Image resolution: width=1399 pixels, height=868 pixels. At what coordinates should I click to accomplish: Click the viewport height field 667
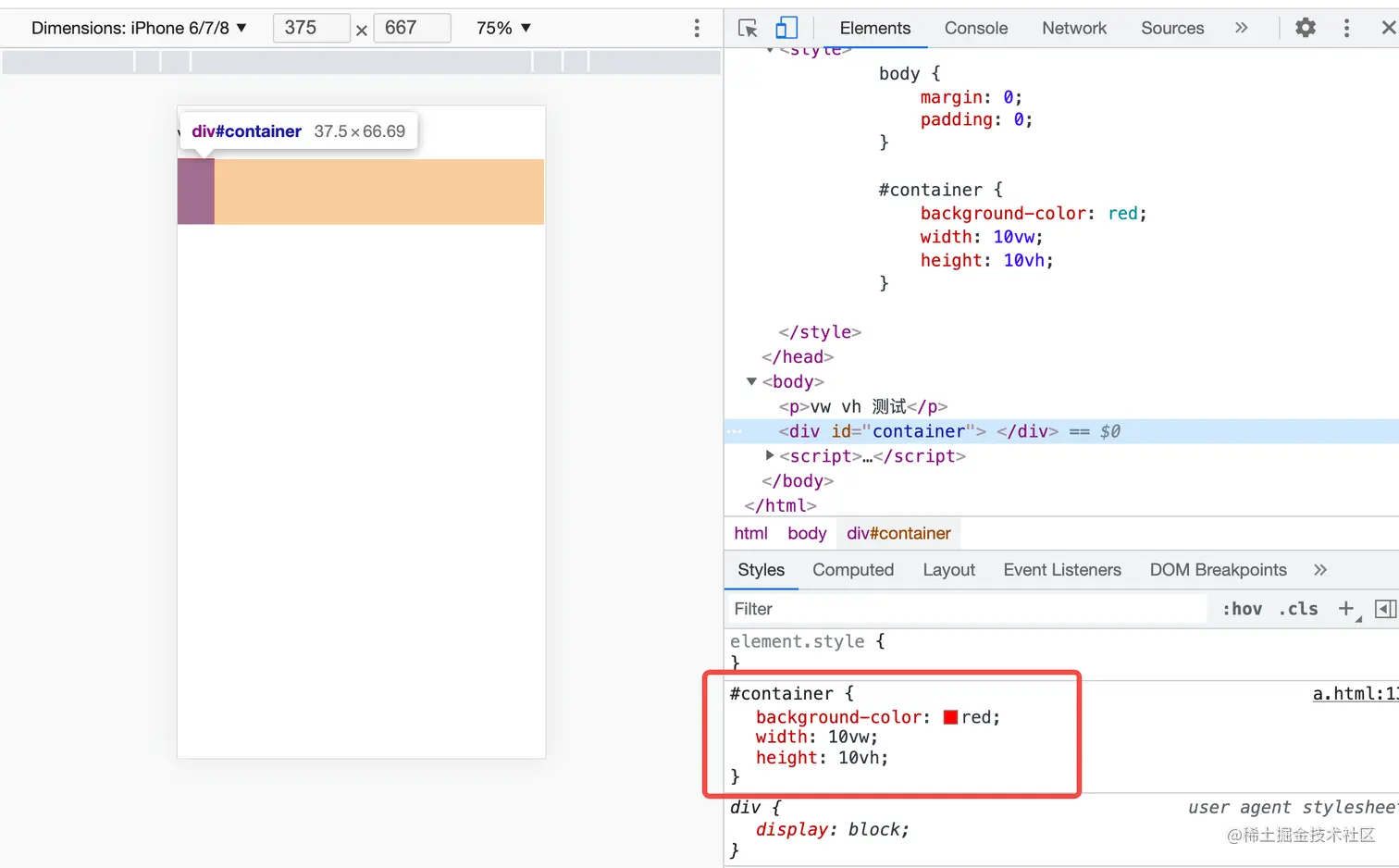pyautogui.click(x=412, y=28)
